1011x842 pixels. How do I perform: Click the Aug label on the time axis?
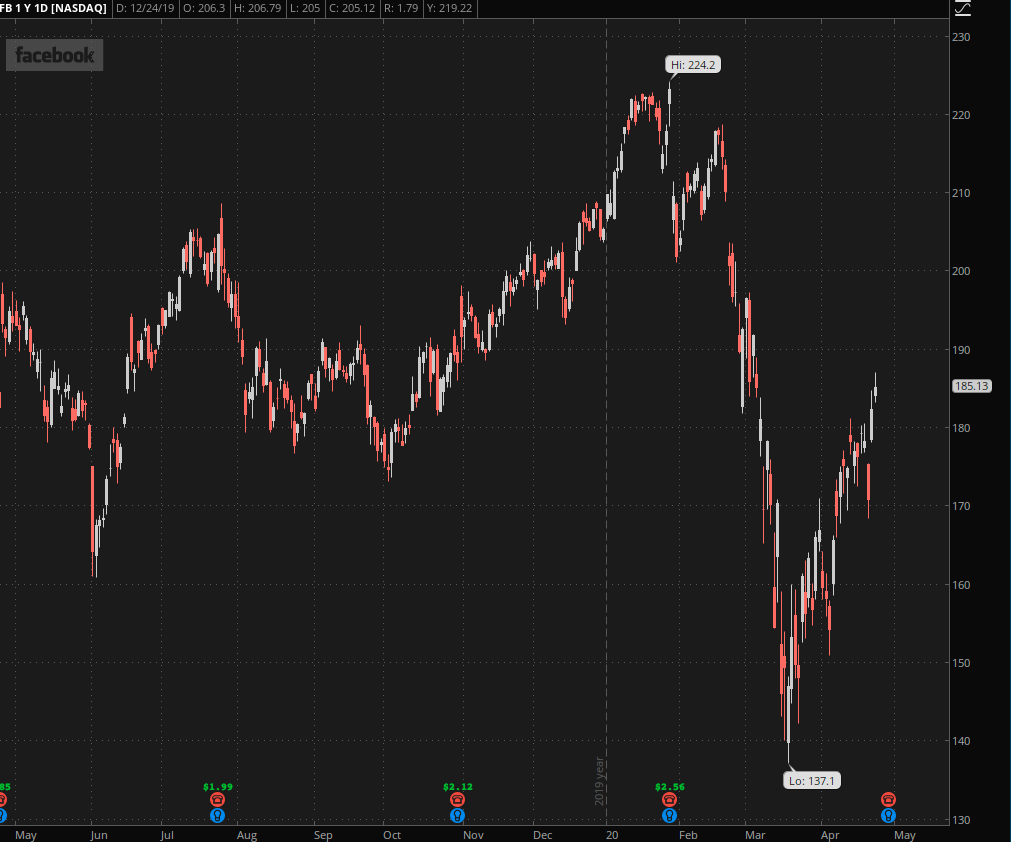(247, 834)
